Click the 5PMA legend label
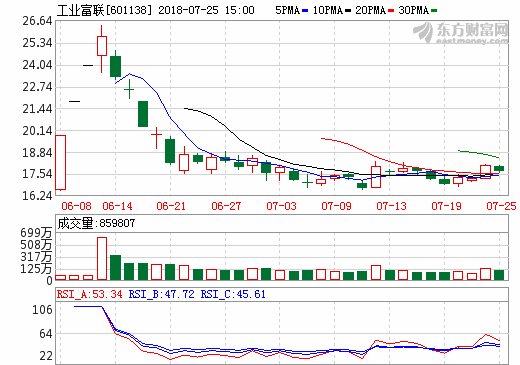Image resolution: width=520 pixels, height=365 pixels. (x=288, y=10)
